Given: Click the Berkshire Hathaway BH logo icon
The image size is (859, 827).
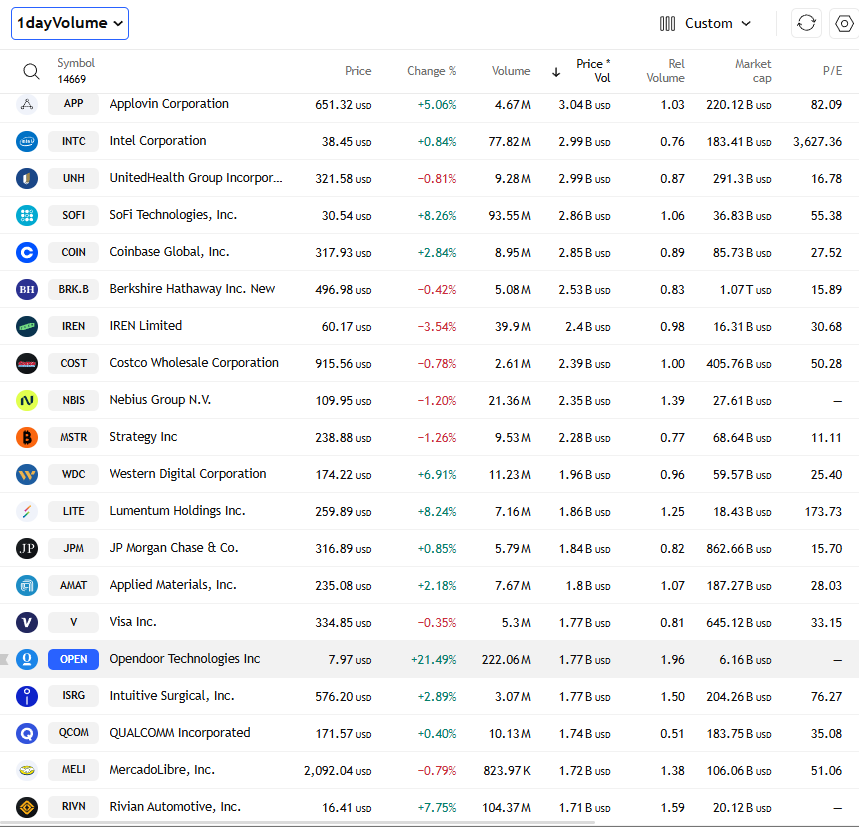Looking at the screenshot, I should pos(27,289).
